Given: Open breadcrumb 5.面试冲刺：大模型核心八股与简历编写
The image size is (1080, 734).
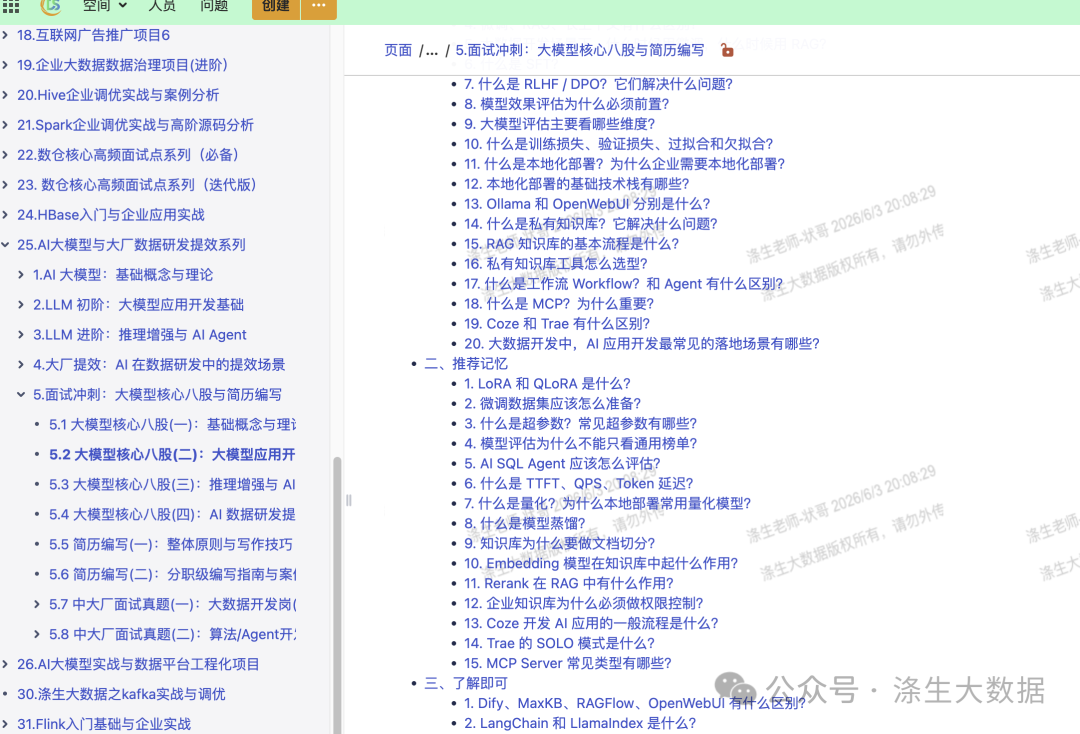Looking at the screenshot, I should (x=580, y=50).
